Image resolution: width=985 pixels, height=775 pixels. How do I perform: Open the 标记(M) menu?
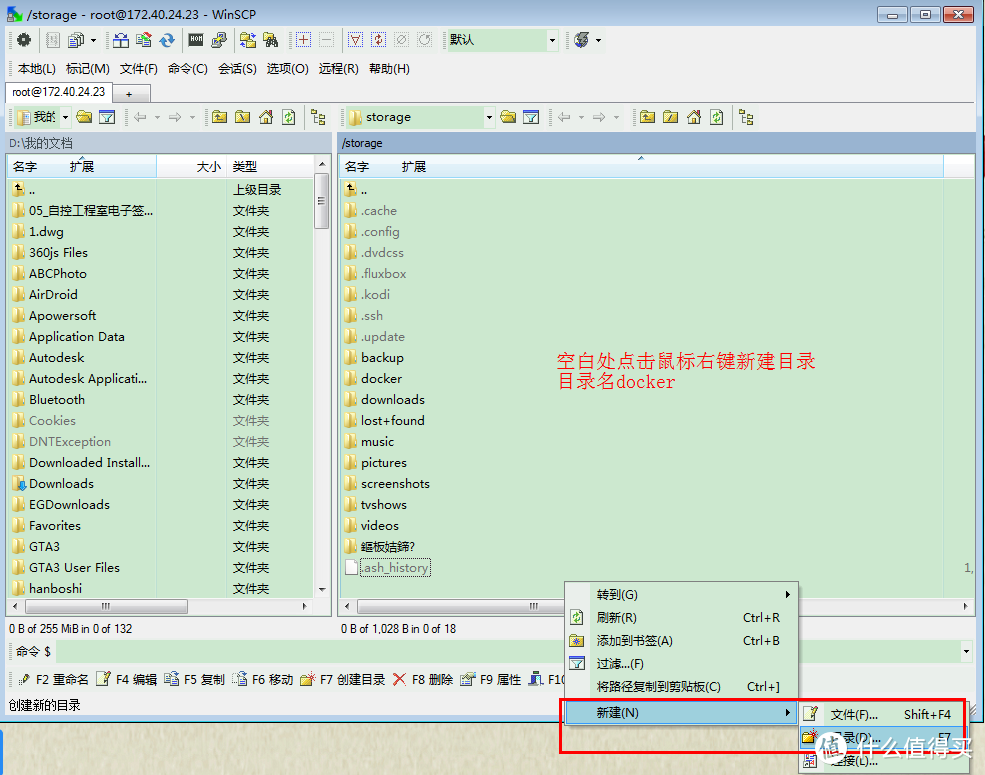click(x=88, y=68)
